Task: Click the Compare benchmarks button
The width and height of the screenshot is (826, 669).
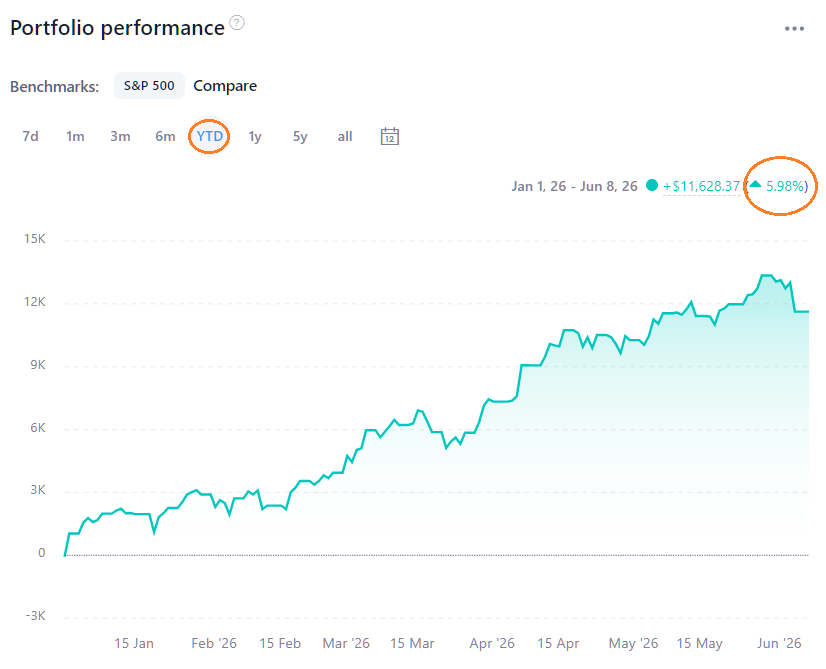Action: 225,86
